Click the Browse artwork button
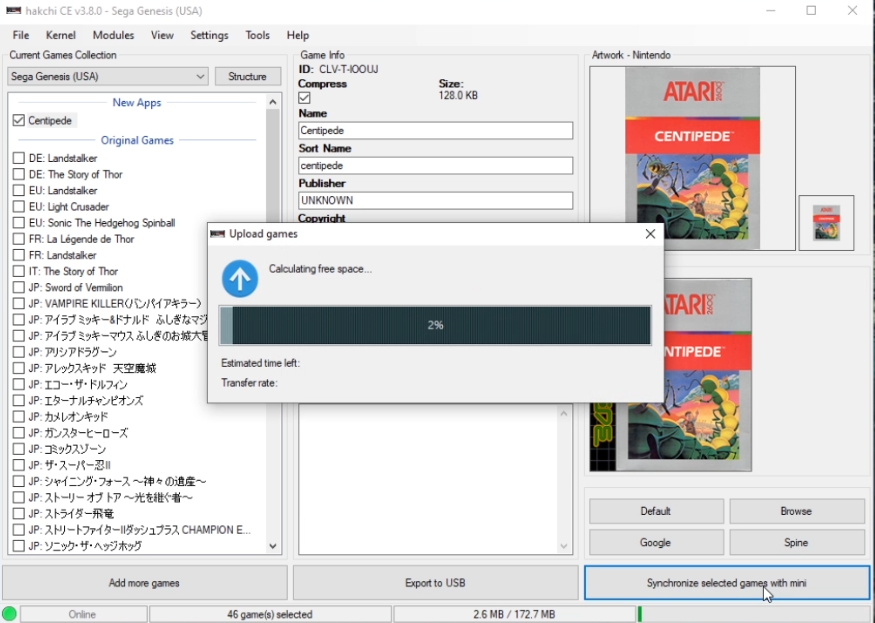 (x=796, y=511)
